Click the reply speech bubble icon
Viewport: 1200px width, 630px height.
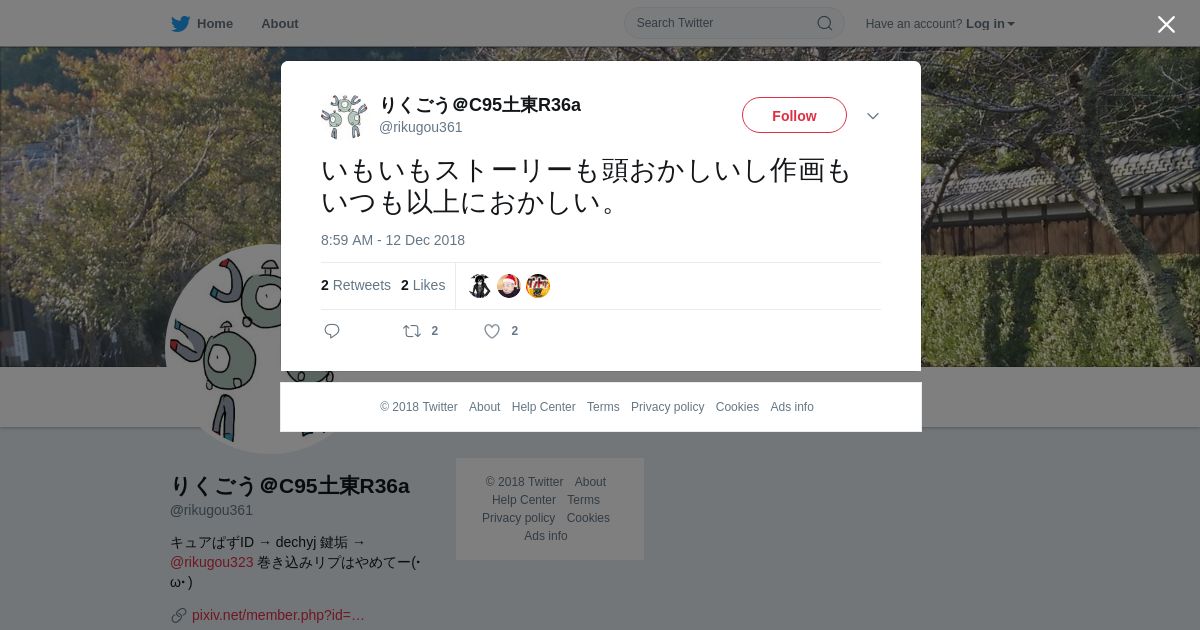(332, 331)
